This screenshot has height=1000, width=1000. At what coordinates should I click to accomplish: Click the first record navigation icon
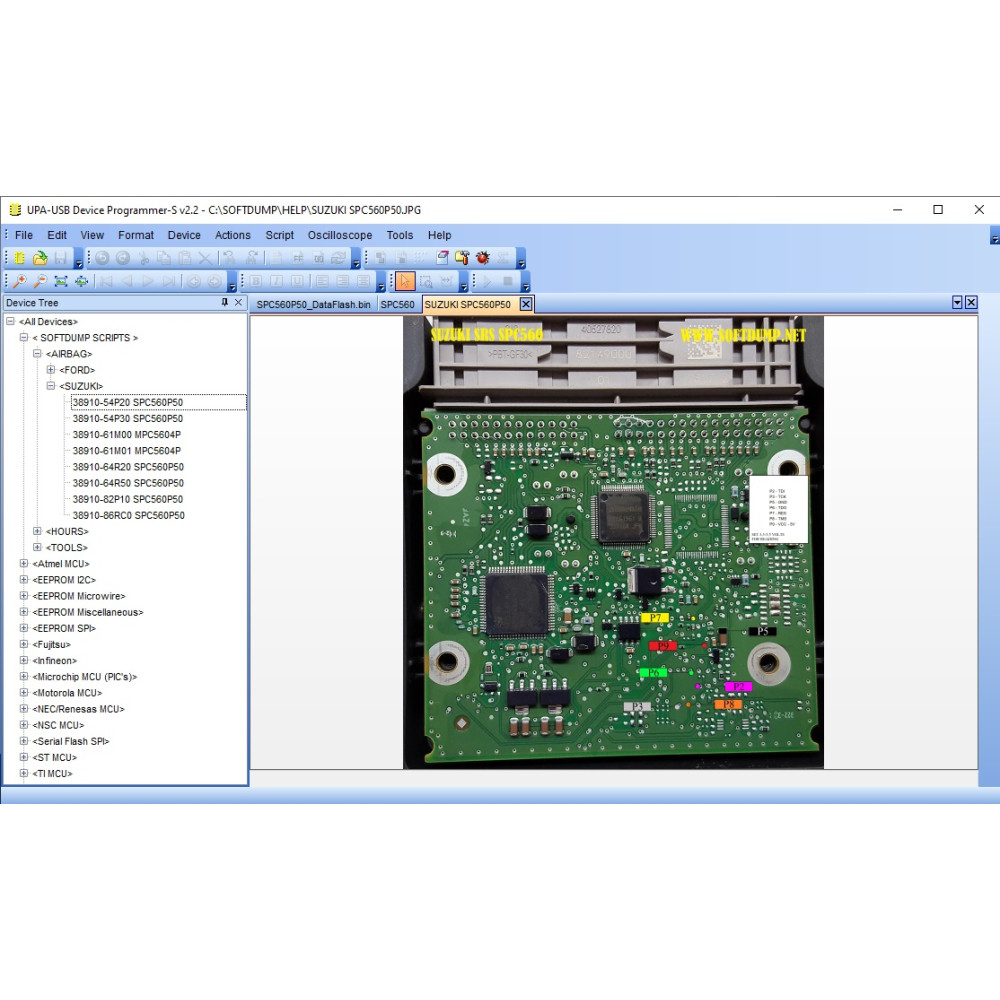106,281
